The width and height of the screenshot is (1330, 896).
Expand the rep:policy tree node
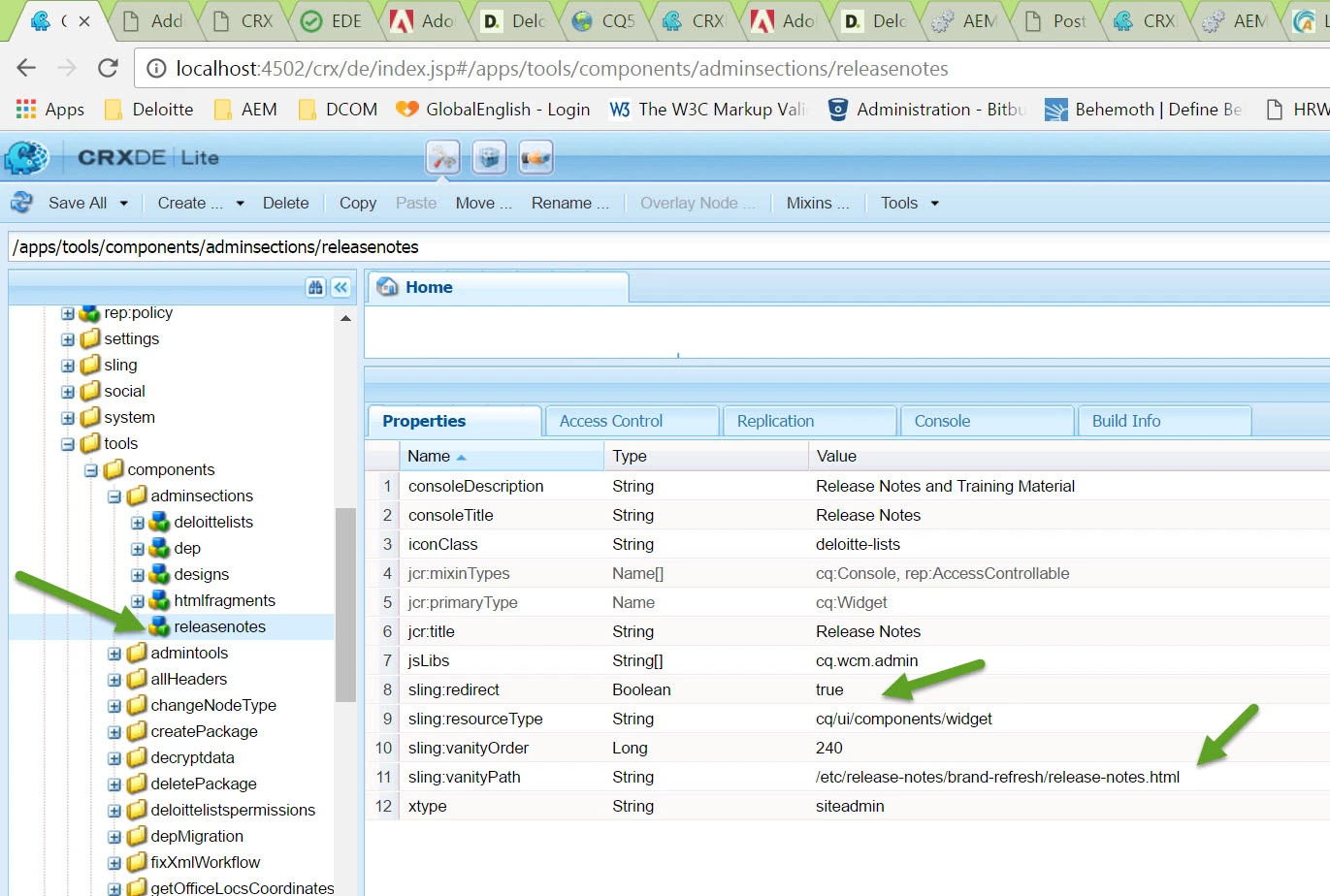click(x=68, y=313)
